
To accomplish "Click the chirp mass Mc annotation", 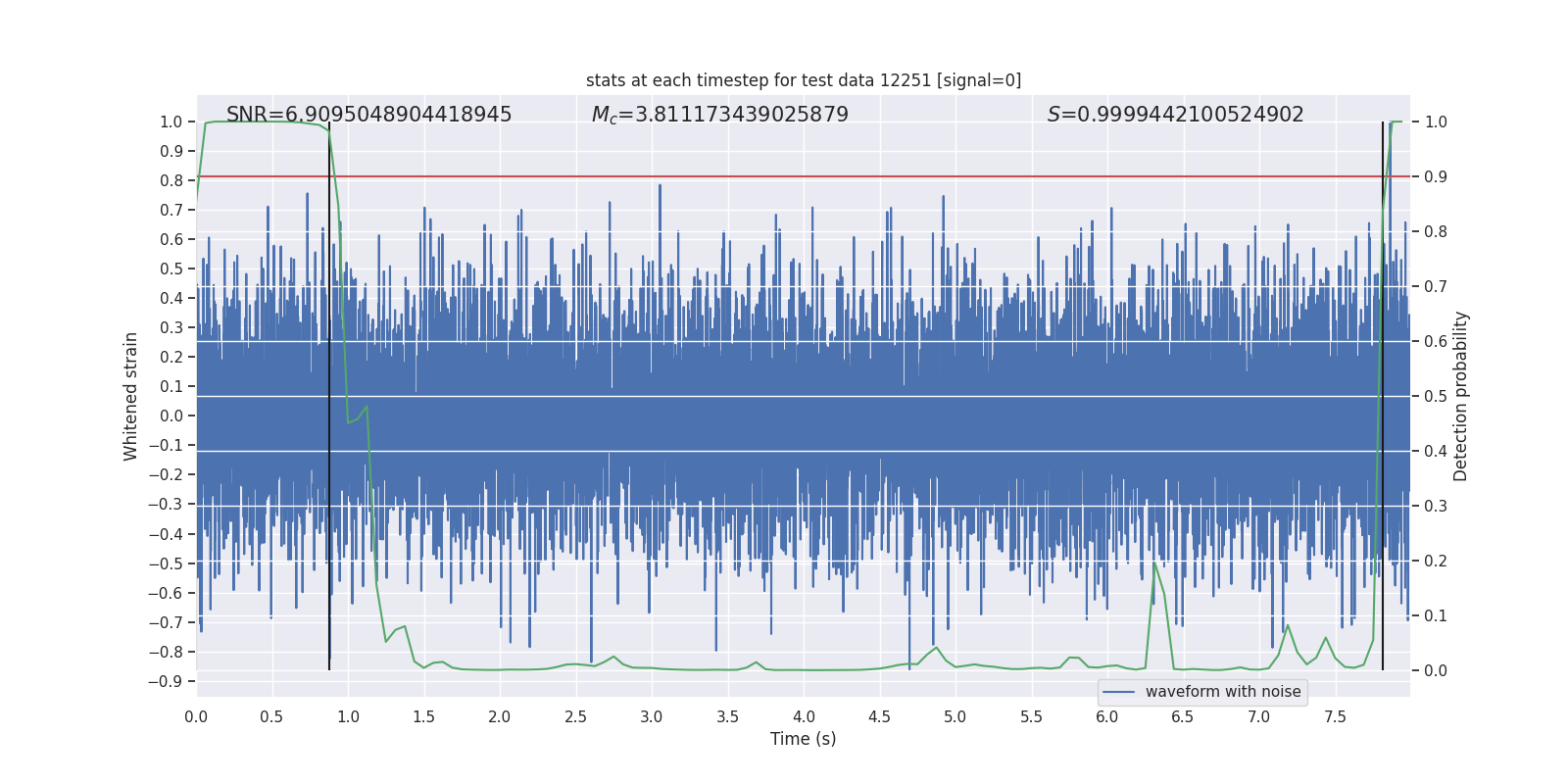I will click(x=719, y=115).
